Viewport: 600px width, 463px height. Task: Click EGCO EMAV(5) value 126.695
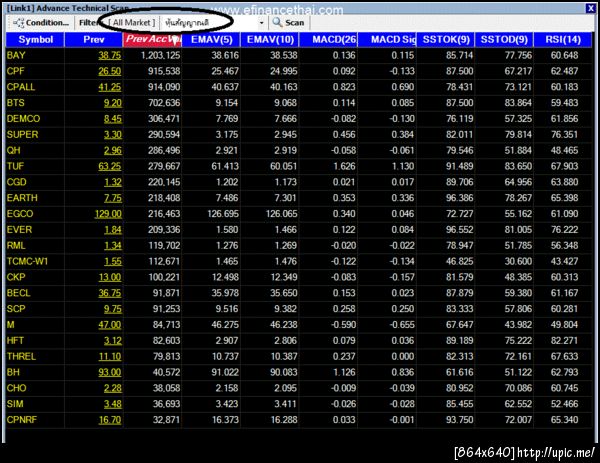223,214
